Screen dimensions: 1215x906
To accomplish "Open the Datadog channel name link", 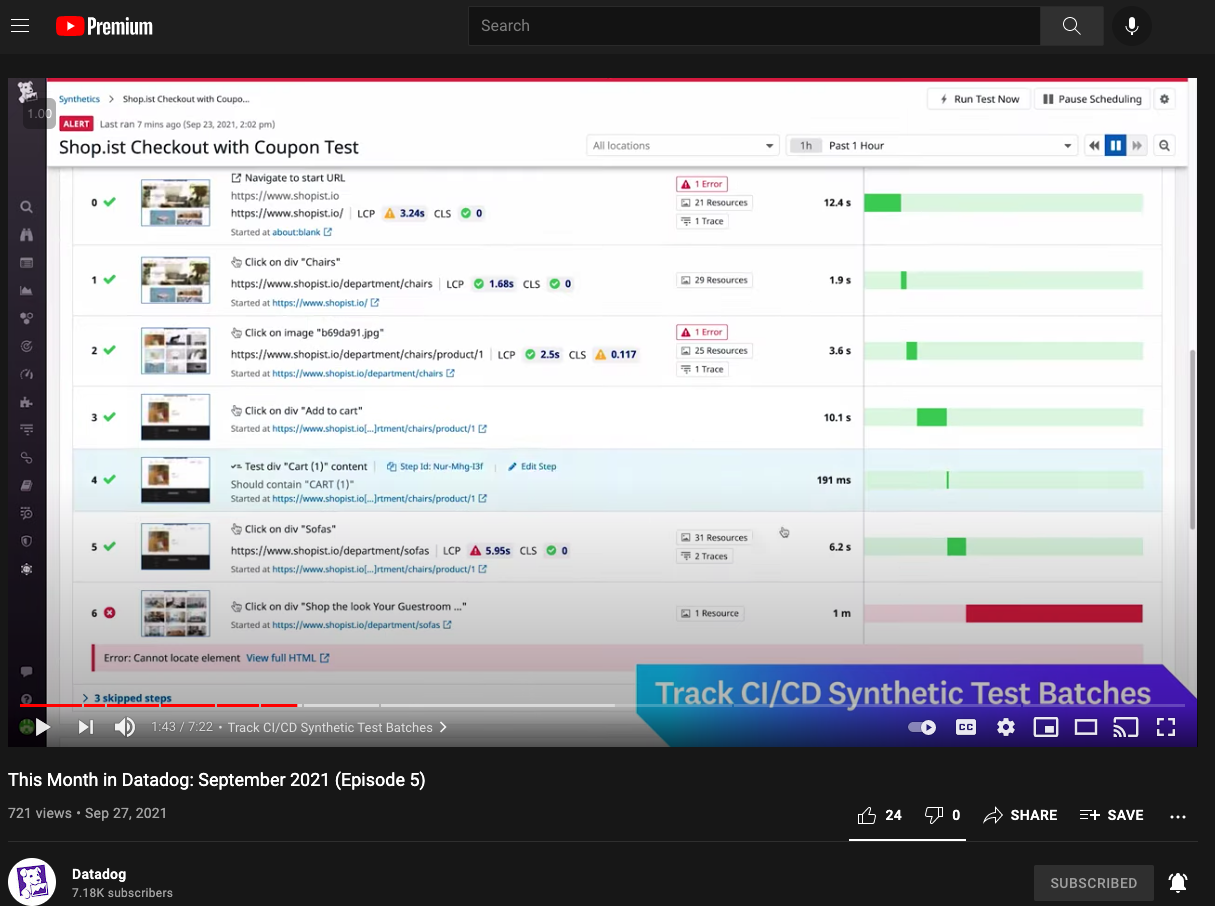I will pyautogui.click(x=100, y=874).
